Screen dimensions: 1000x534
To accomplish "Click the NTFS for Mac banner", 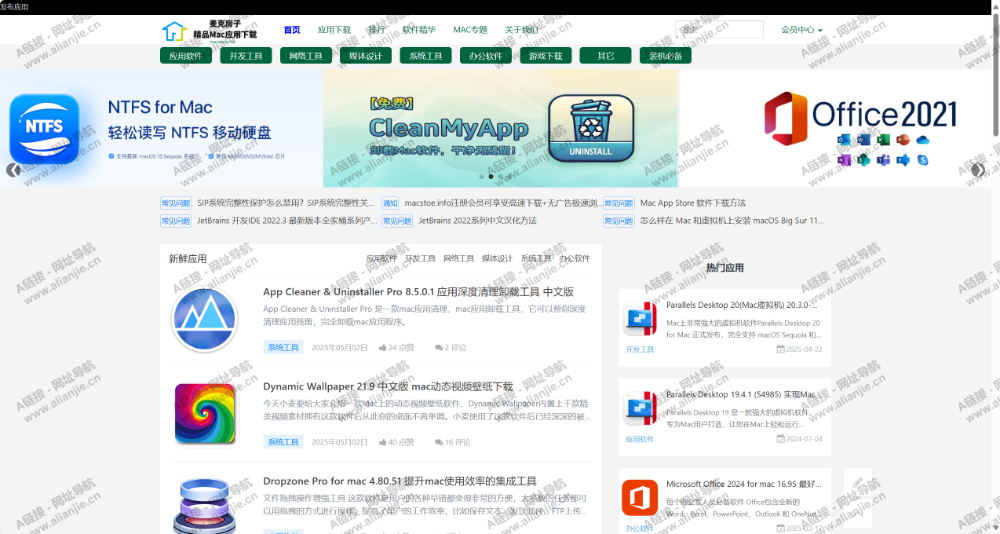I will (x=161, y=128).
